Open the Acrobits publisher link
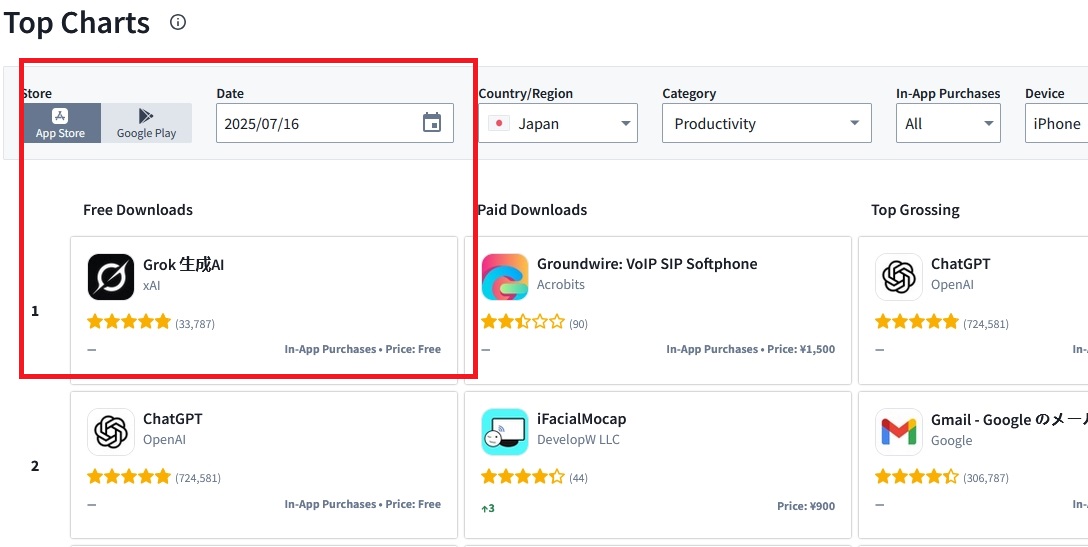 [x=561, y=285]
